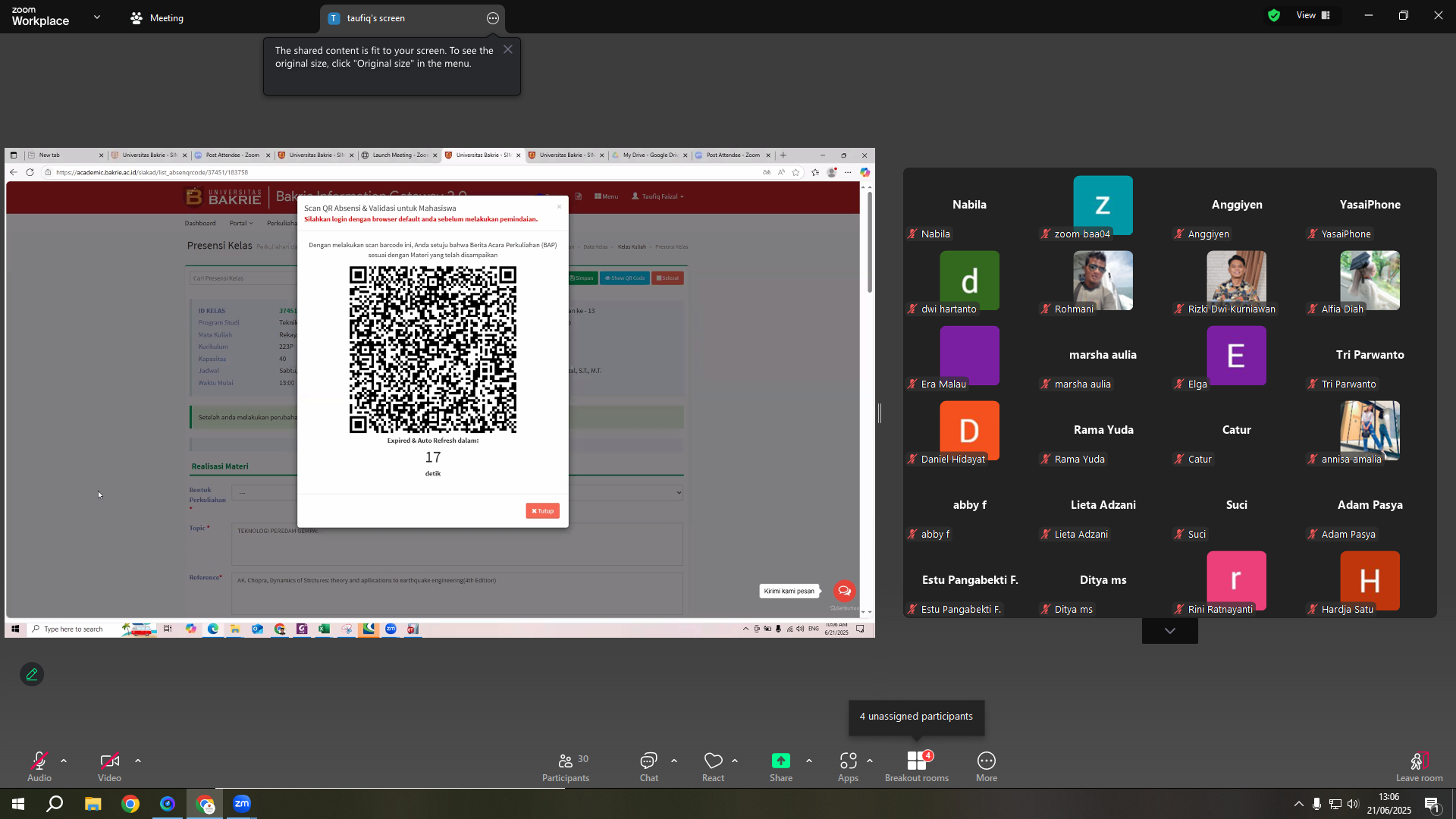
Task: Click the network icon in the system tray
Action: click(1335, 804)
